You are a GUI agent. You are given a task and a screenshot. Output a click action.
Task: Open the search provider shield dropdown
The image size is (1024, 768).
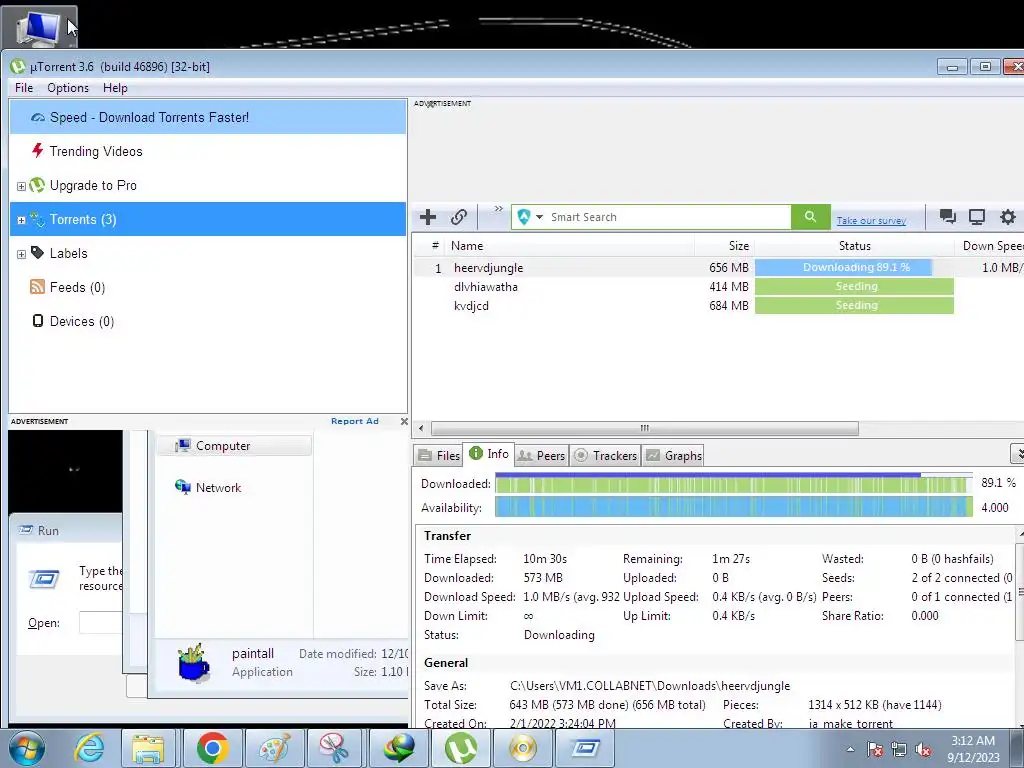[x=530, y=217]
